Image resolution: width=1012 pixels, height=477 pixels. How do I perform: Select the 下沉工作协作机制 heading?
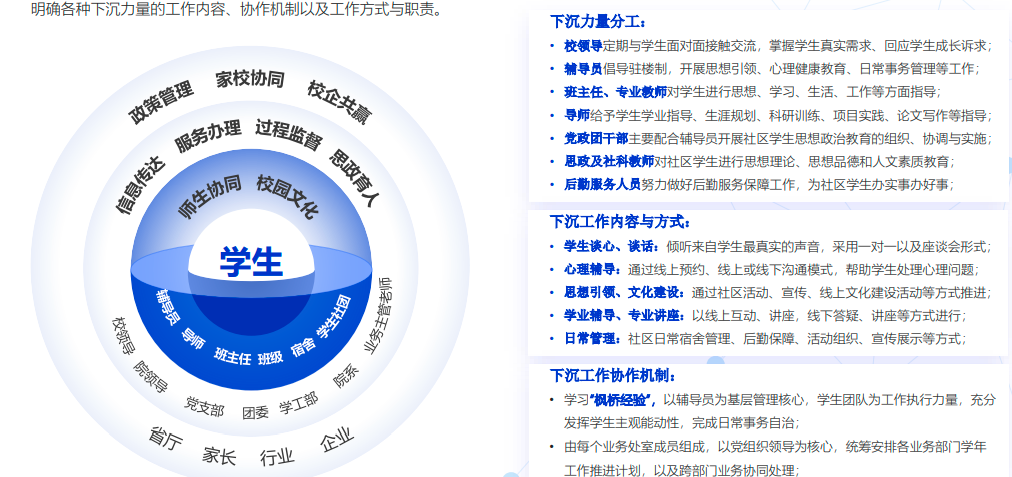613,374
